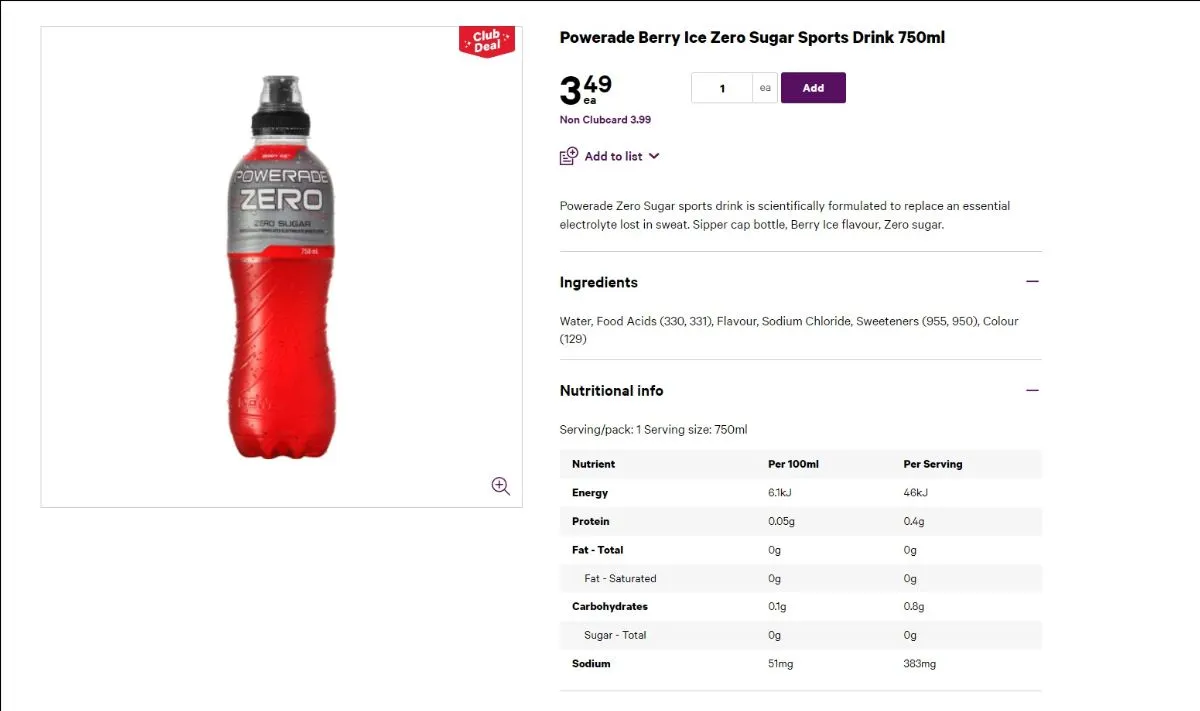
Task: Click the Non Clubcard 3.99 price note
Action: pos(606,120)
